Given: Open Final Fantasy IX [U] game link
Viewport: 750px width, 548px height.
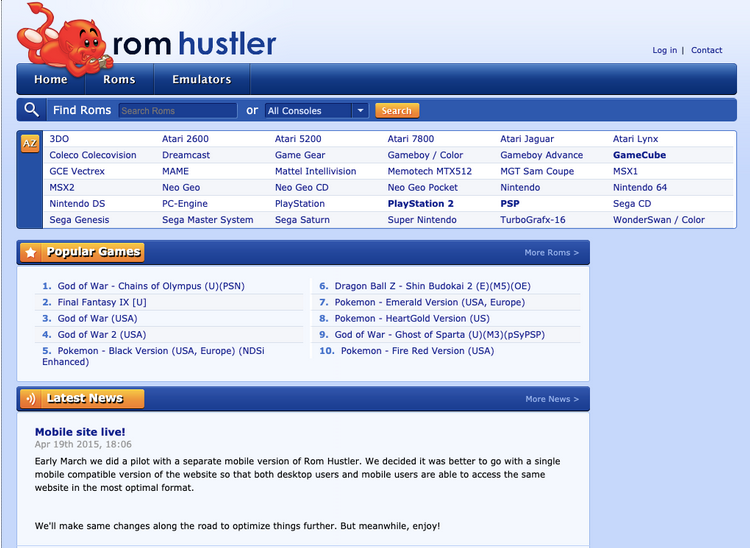Looking at the screenshot, I should click(102, 302).
